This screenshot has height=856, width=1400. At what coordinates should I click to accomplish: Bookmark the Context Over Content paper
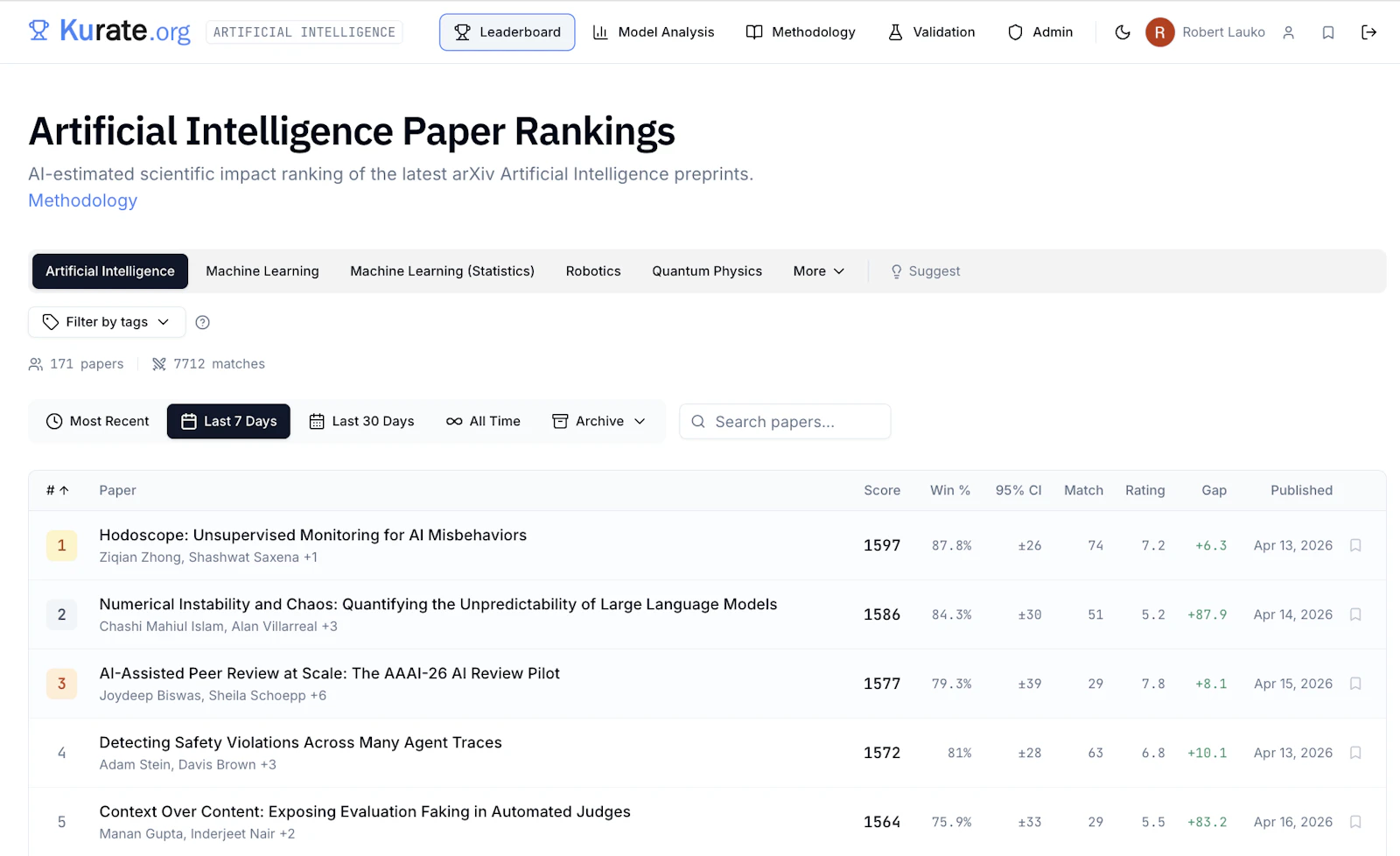click(1355, 822)
